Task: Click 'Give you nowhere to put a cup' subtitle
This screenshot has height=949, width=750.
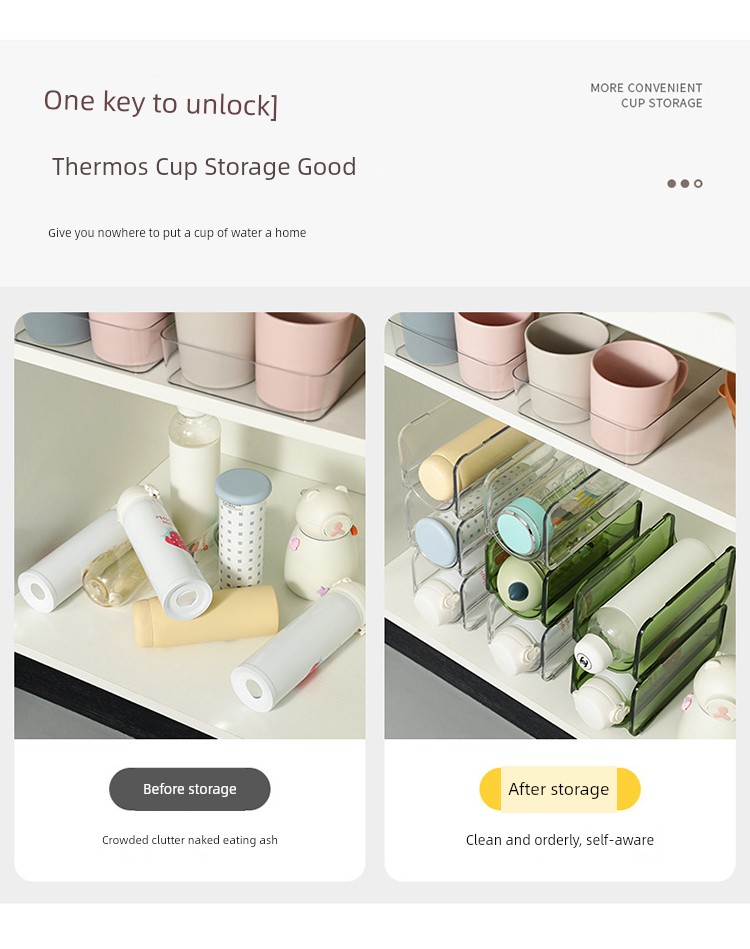Action: [x=177, y=232]
